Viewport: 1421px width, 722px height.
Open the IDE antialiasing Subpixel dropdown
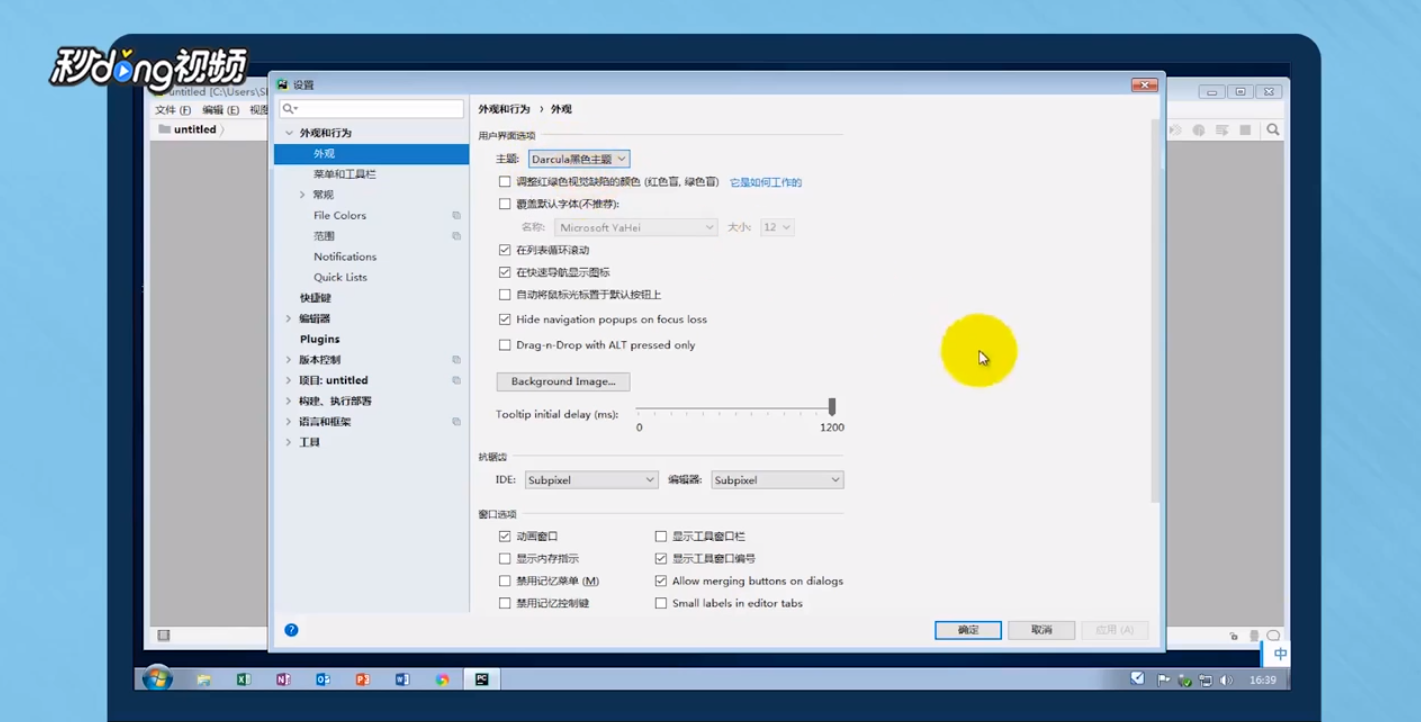(591, 480)
